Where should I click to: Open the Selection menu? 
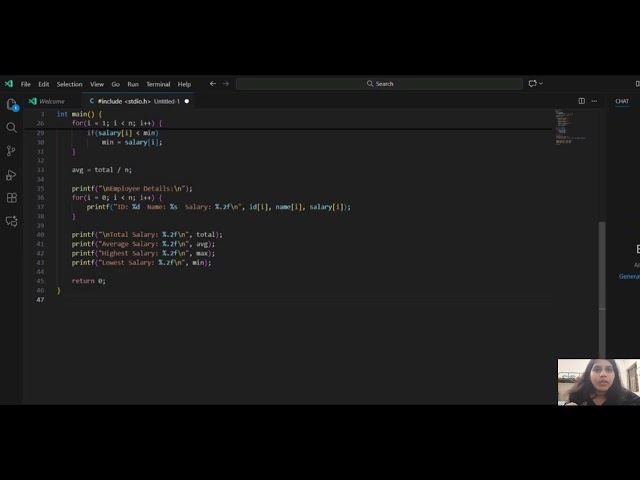point(69,84)
